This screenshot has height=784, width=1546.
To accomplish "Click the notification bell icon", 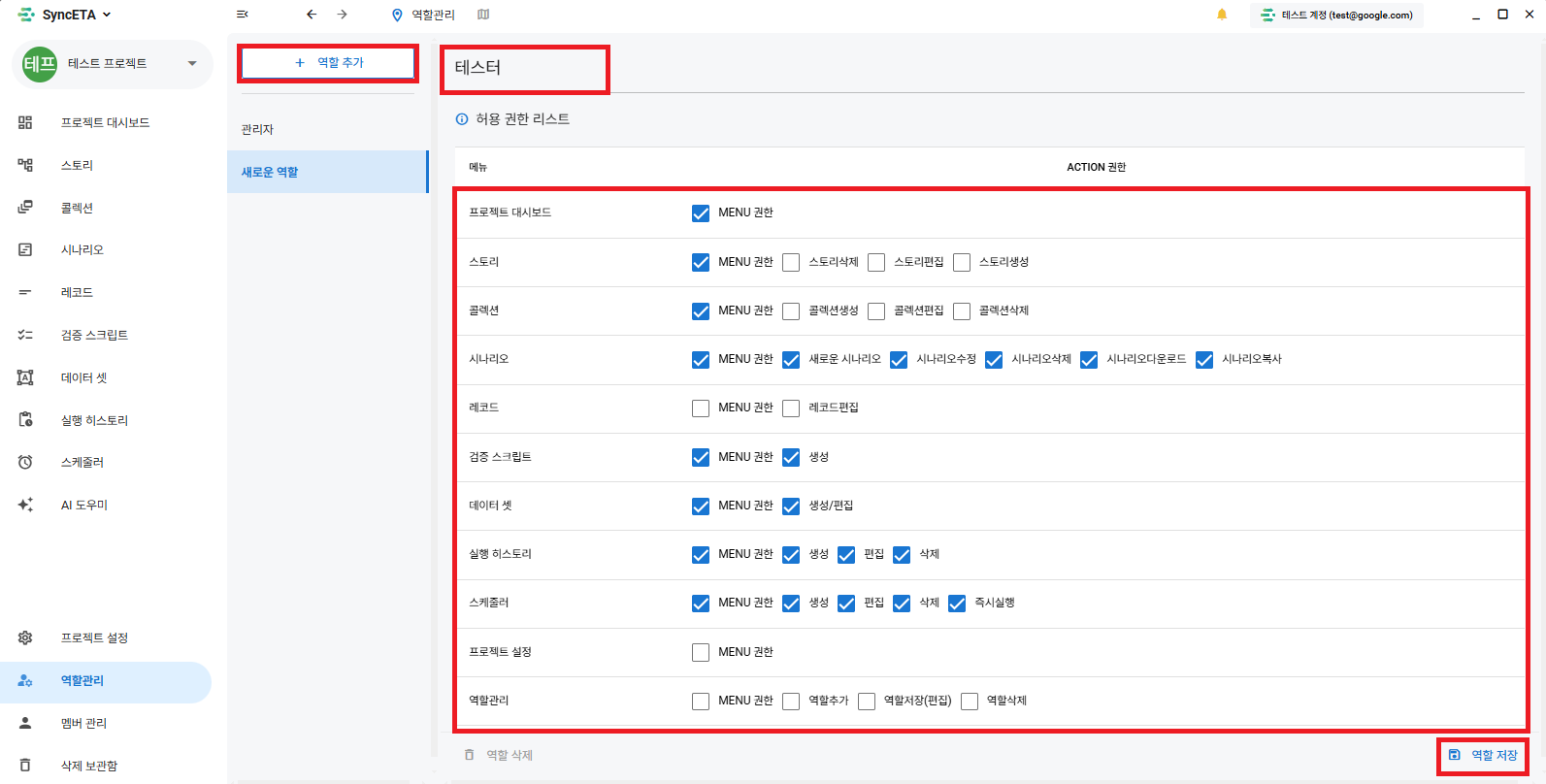I will pos(1222,15).
